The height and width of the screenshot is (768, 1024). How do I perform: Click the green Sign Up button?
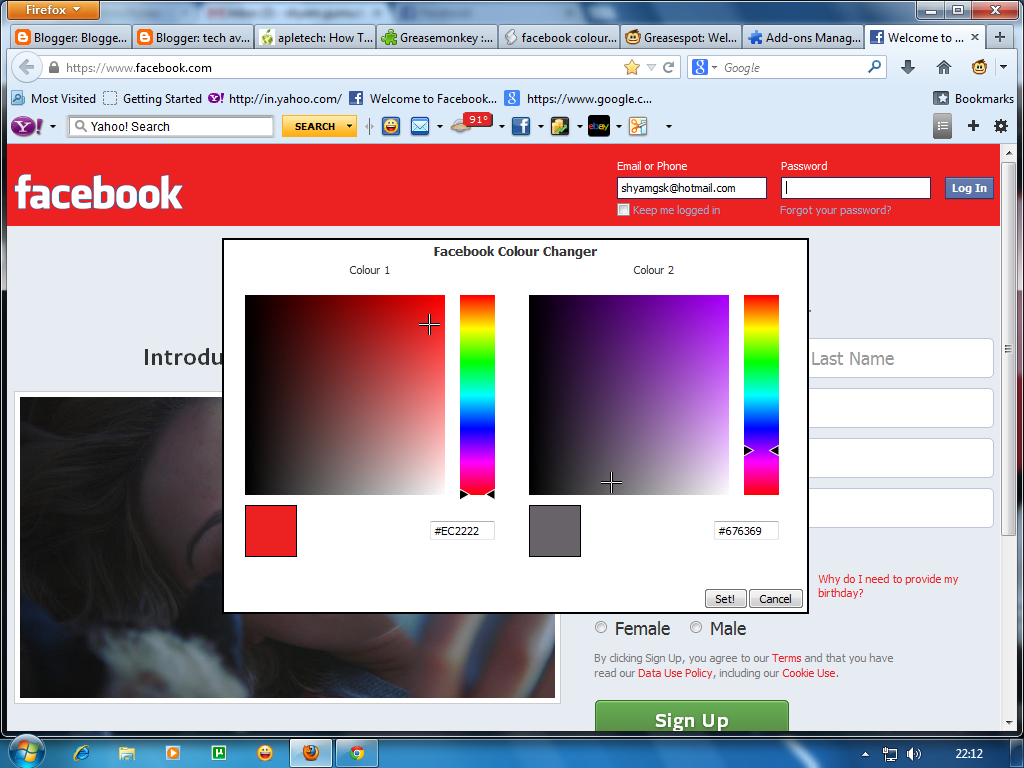click(692, 717)
